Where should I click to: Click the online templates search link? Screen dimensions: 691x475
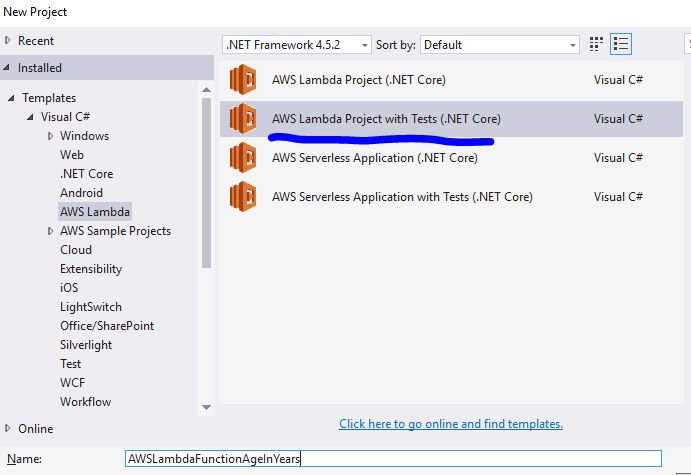[x=451, y=424]
